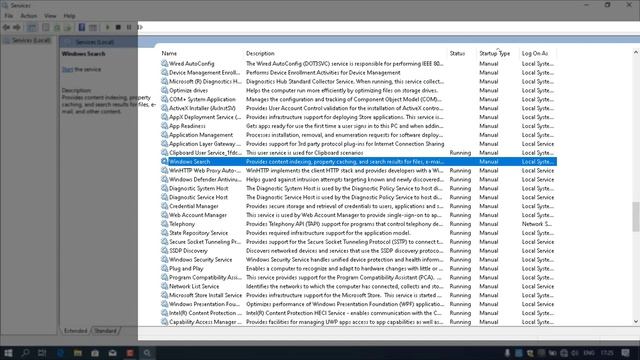This screenshot has width=640, height=360.
Task: Open the File menu
Action: [9, 16]
